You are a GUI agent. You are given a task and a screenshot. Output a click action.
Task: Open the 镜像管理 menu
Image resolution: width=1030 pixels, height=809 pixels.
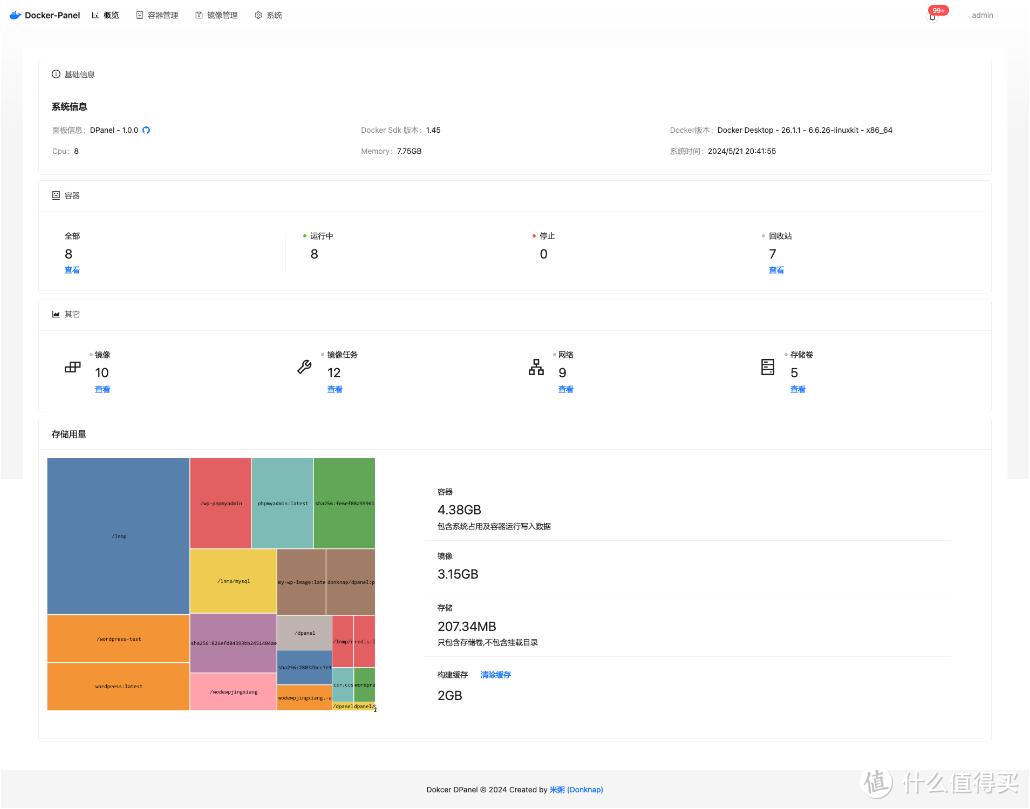coord(216,15)
